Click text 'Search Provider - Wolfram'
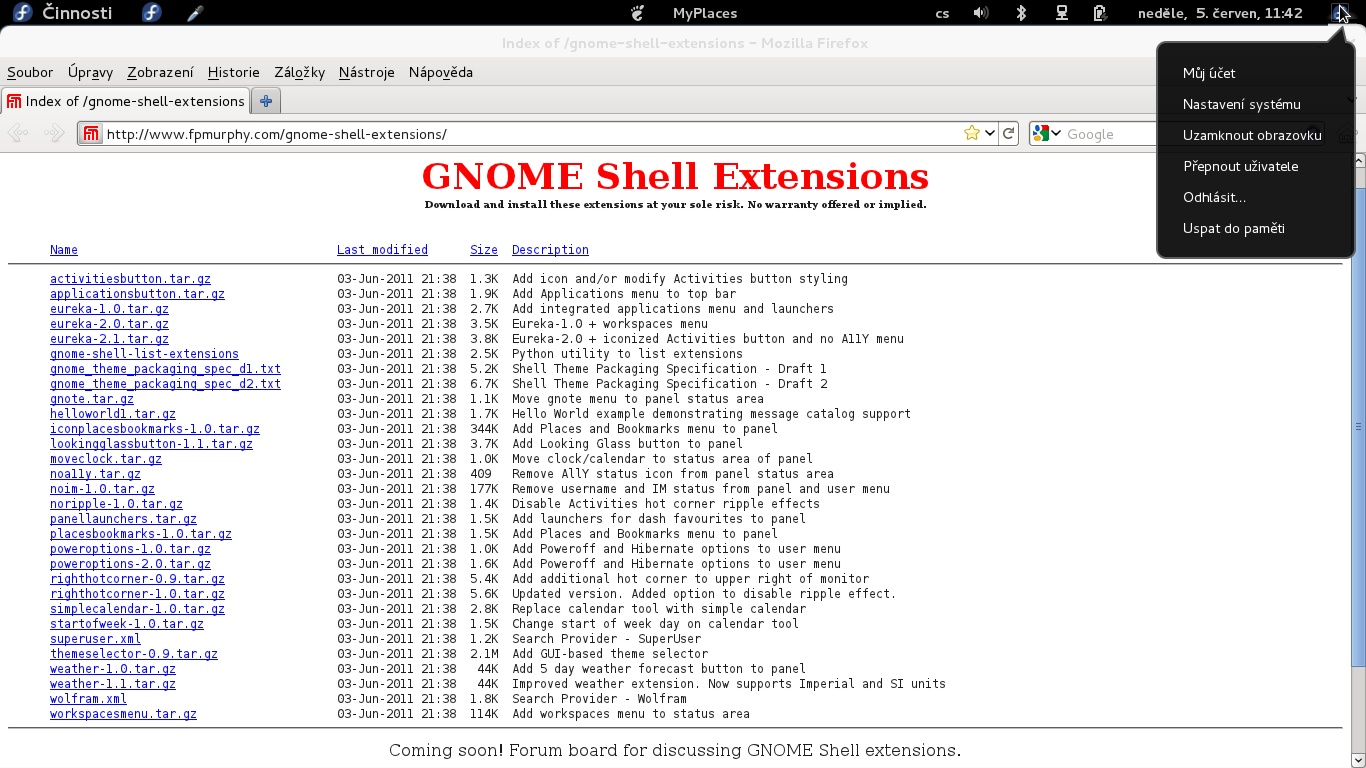Image resolution: width=1366 pixels, height=768 pixels. [x=599, y=699]
